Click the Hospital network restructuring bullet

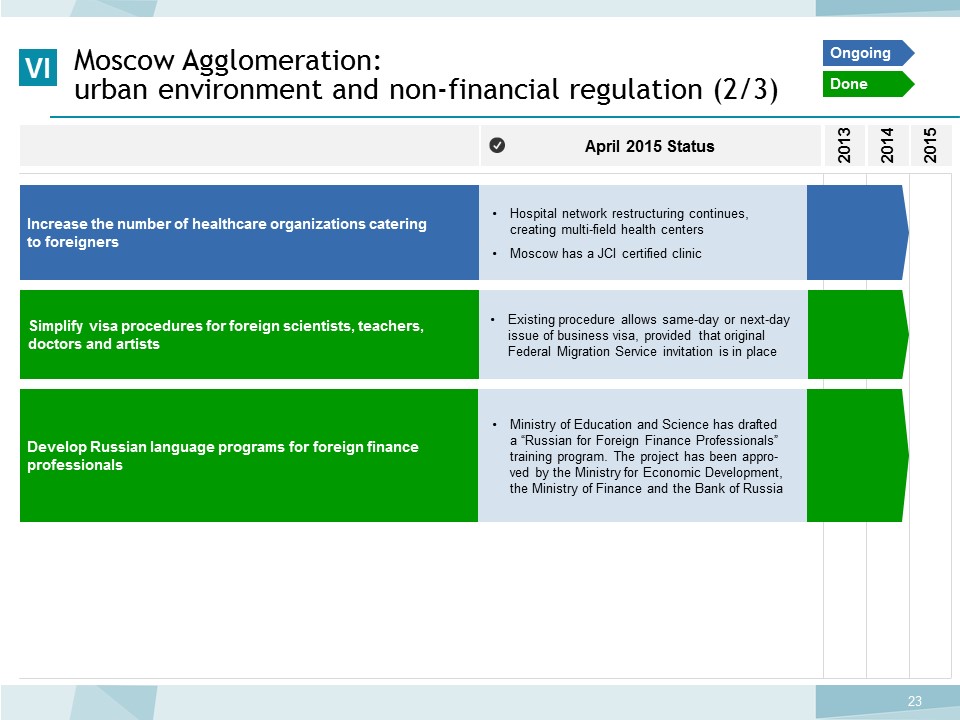coord(629,222)
